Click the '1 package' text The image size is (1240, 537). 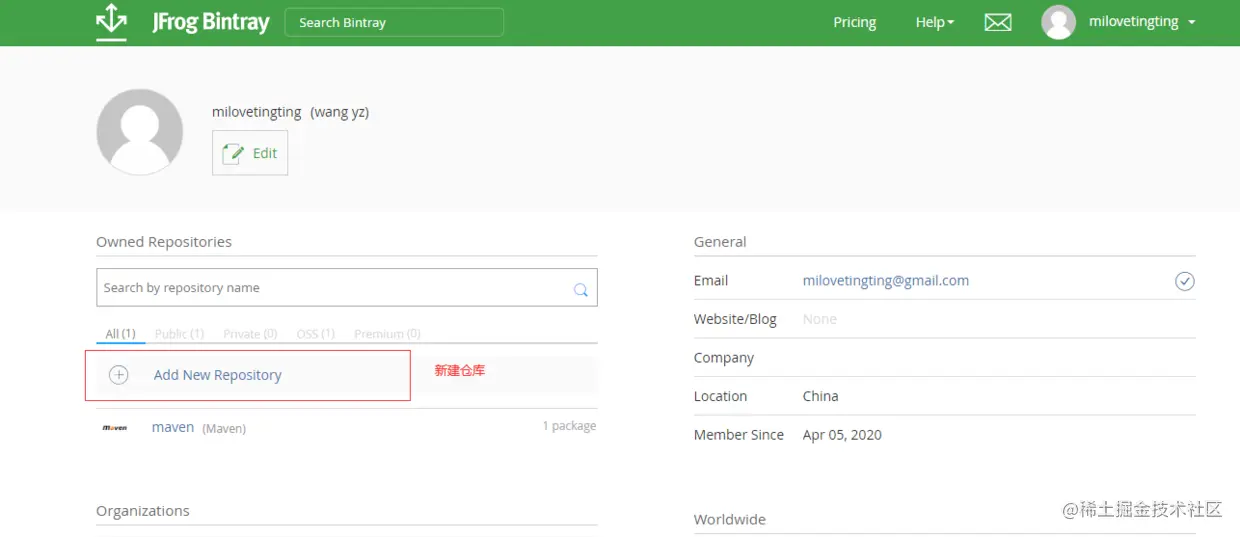(x=569, y=426)
